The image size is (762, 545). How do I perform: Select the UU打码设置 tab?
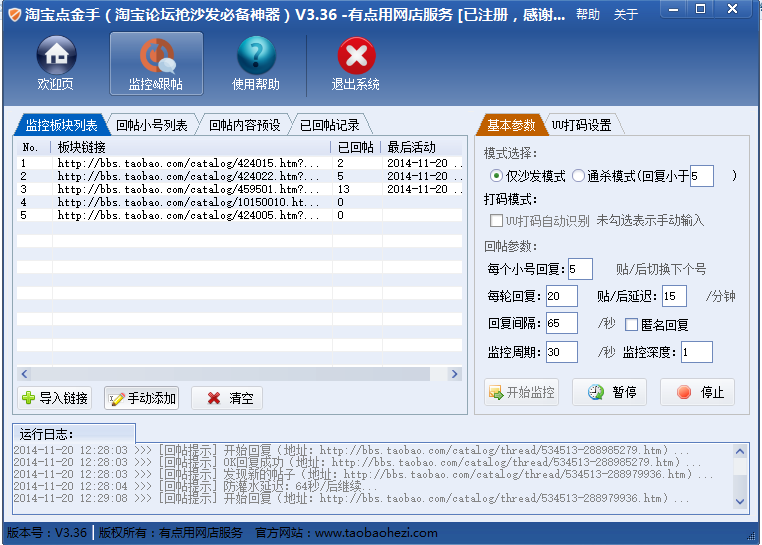(x=582, y=125)
